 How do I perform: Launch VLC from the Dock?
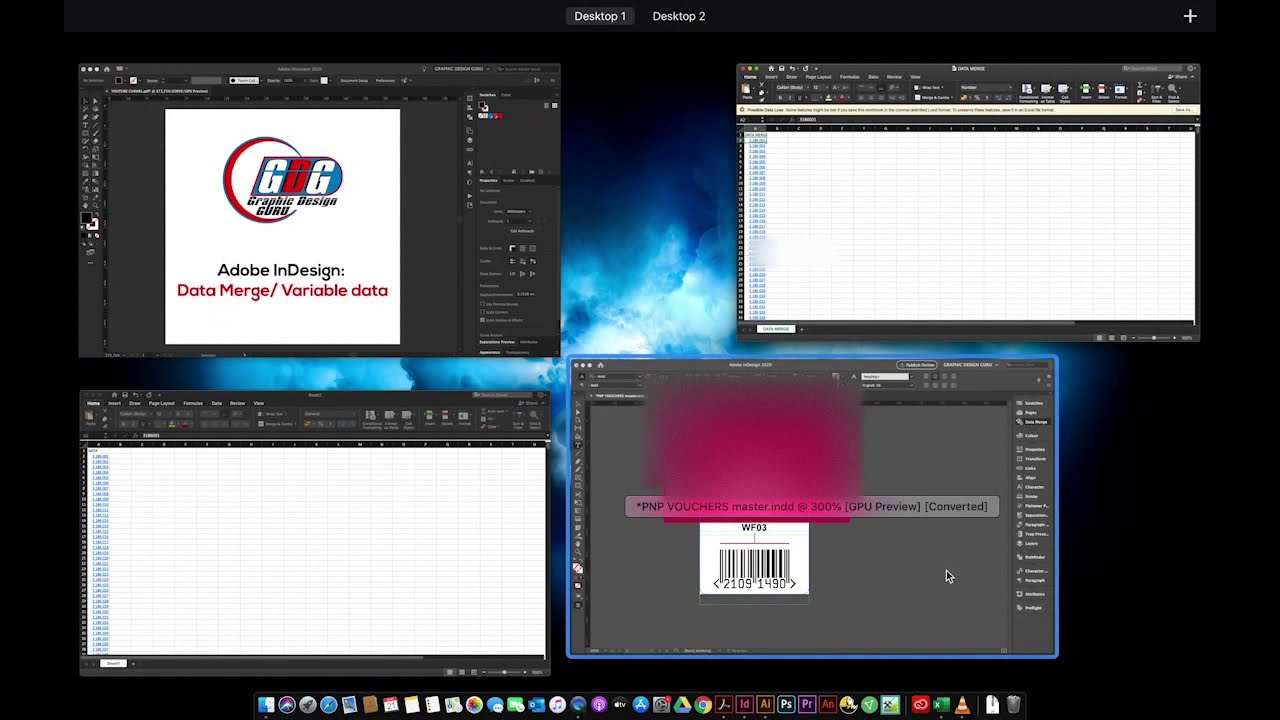tap(962, 705)
